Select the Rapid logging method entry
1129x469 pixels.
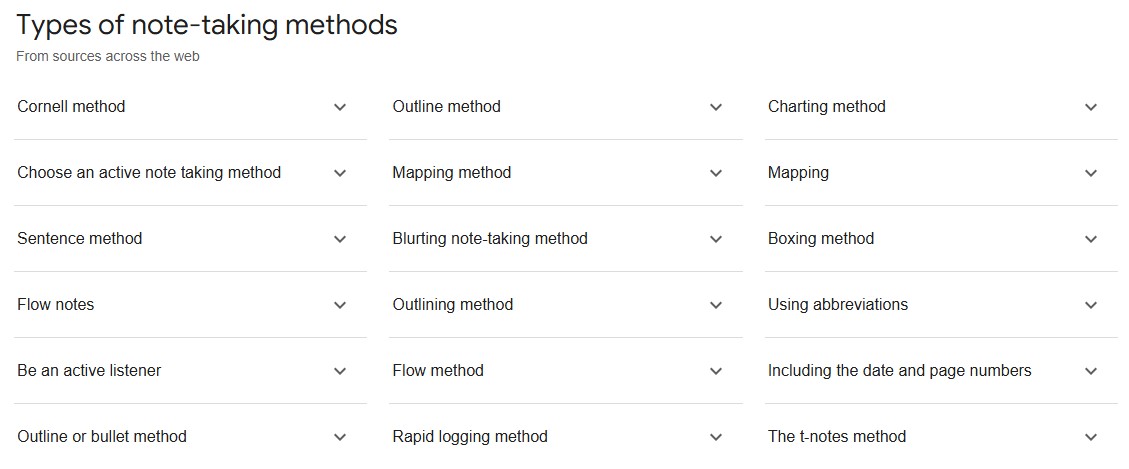point(470,436)
